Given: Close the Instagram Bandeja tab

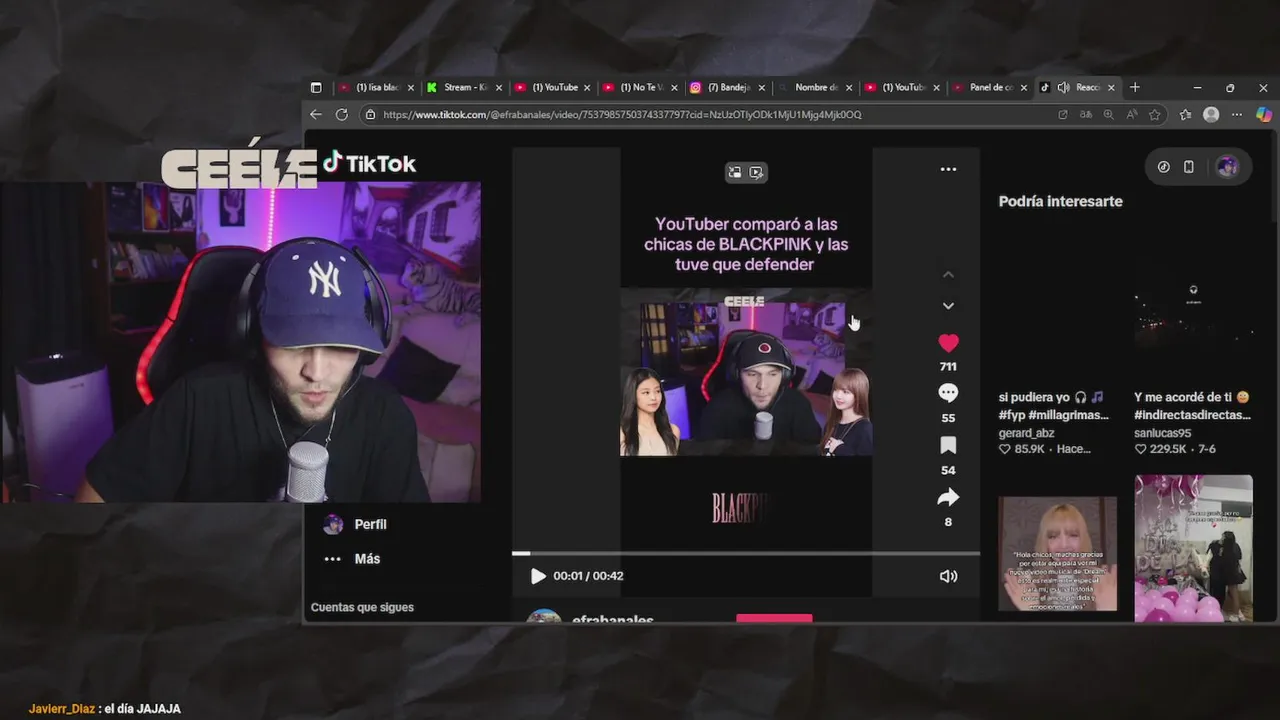Looking at the screenshot, I should 762,87.
